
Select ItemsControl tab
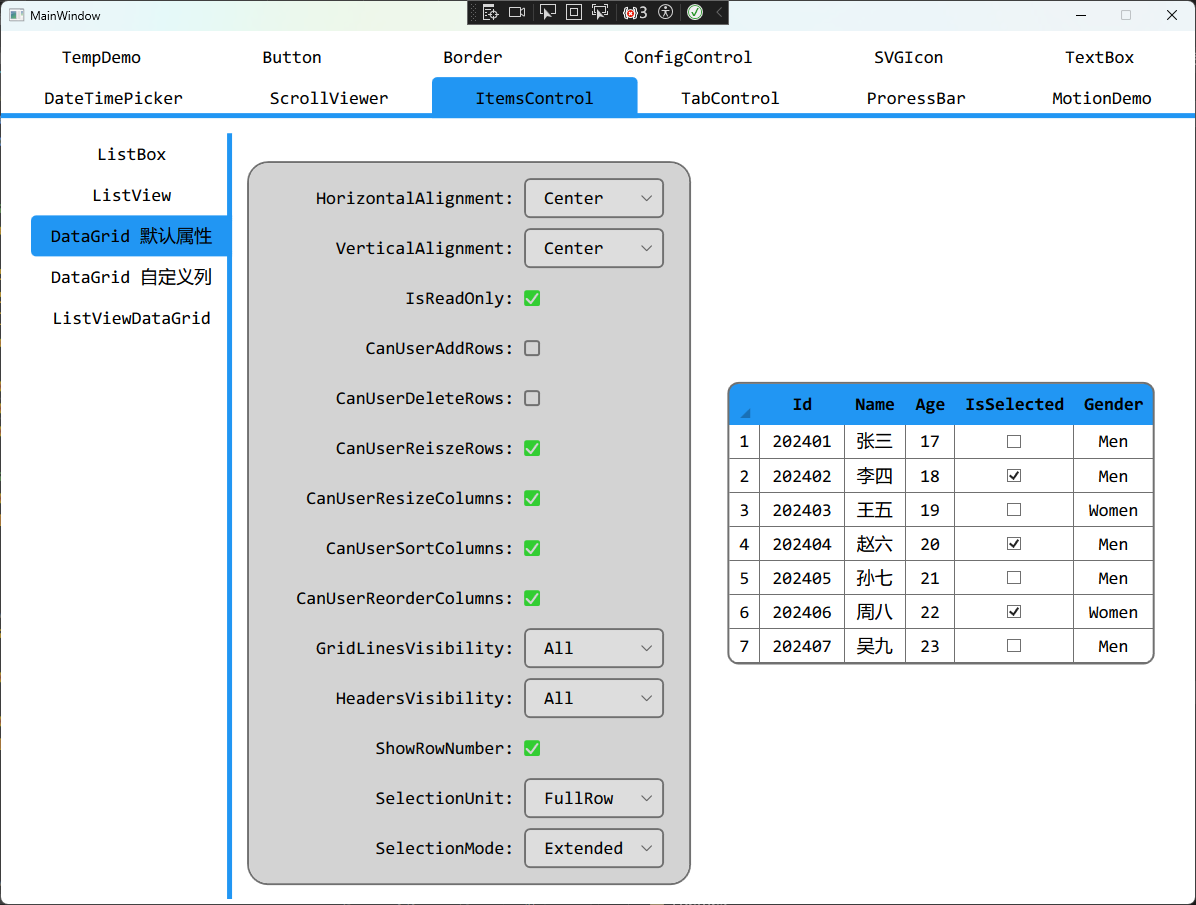pos(535,97)
